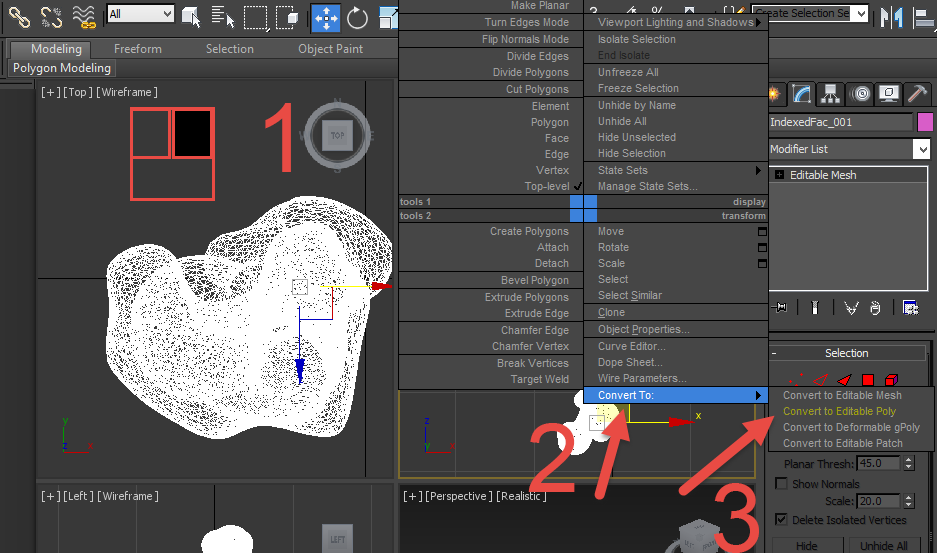Open Select by Name list icon
This screenshot has width=937, height=553.
point(223,17)
